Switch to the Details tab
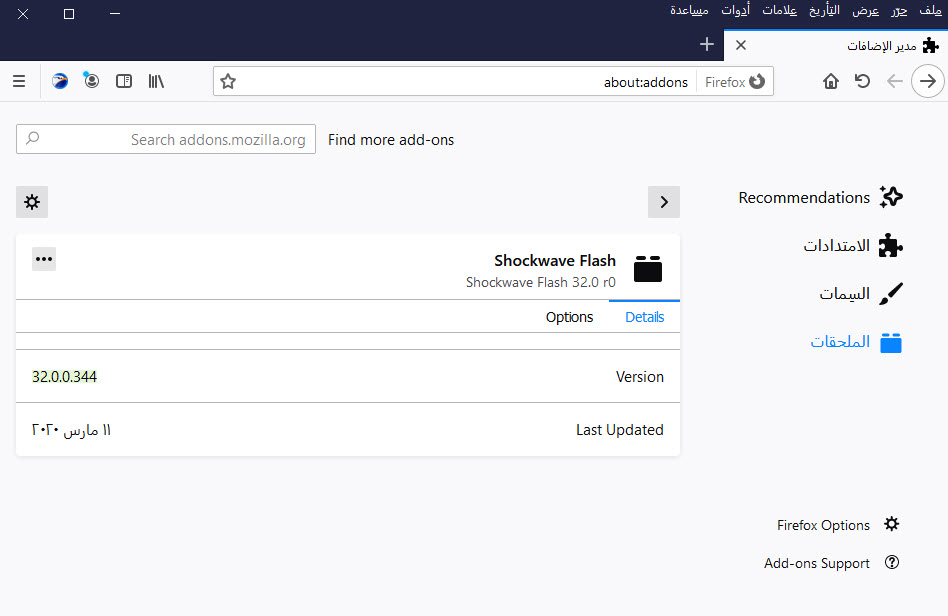948x616 pixels. tap(644, 317)
